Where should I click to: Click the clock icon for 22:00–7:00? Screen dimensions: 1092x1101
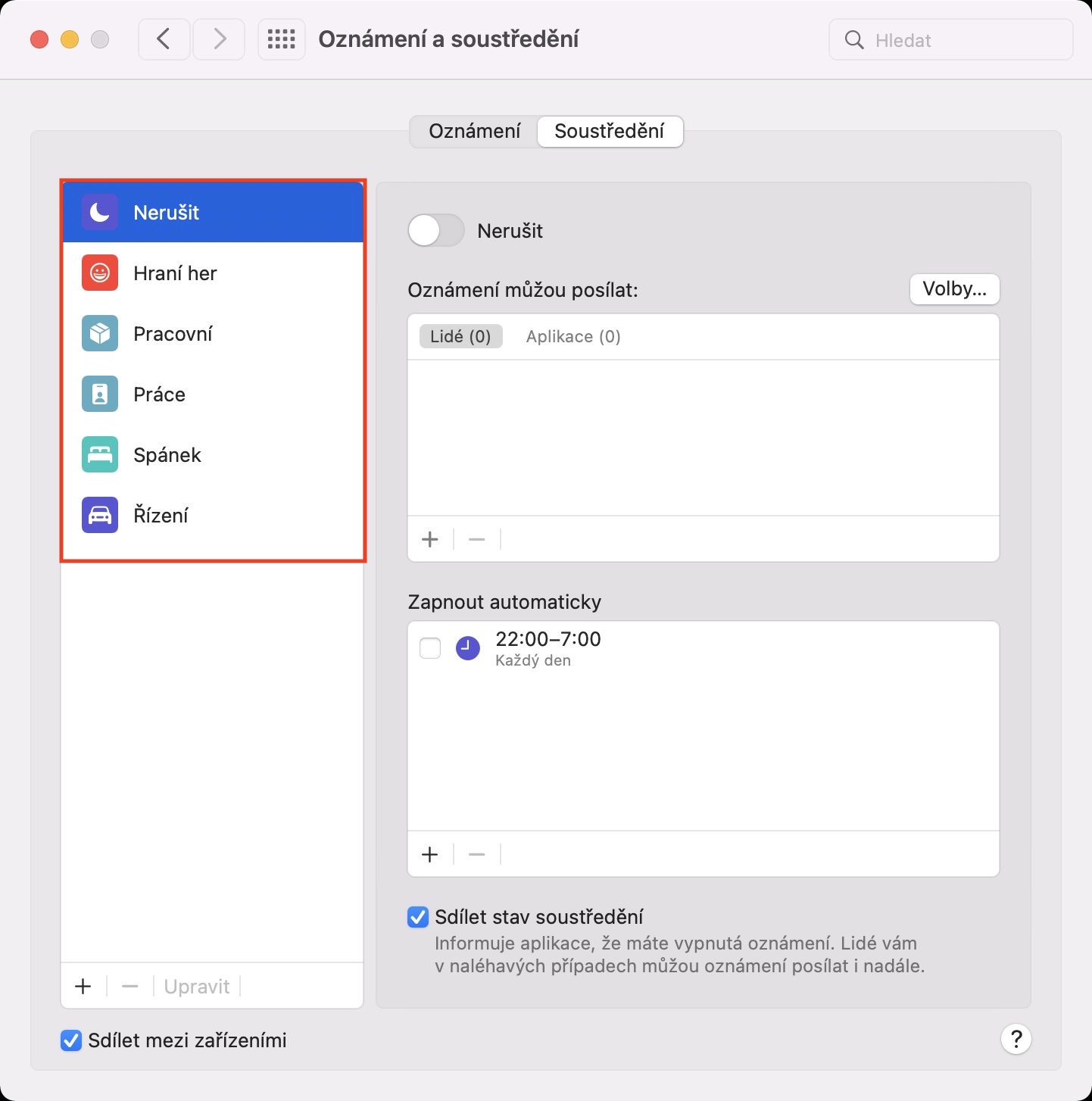click(468, 648)
